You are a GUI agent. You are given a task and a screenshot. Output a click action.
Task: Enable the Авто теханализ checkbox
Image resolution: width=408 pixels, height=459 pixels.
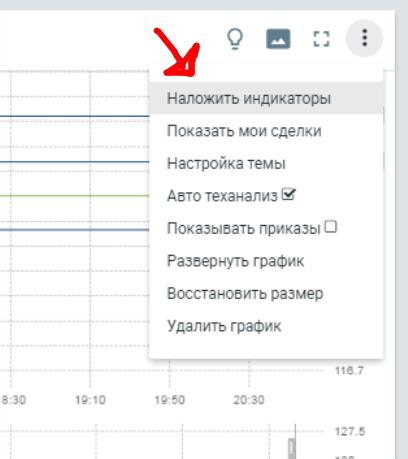pyautogui.click(x=289, y=194)
